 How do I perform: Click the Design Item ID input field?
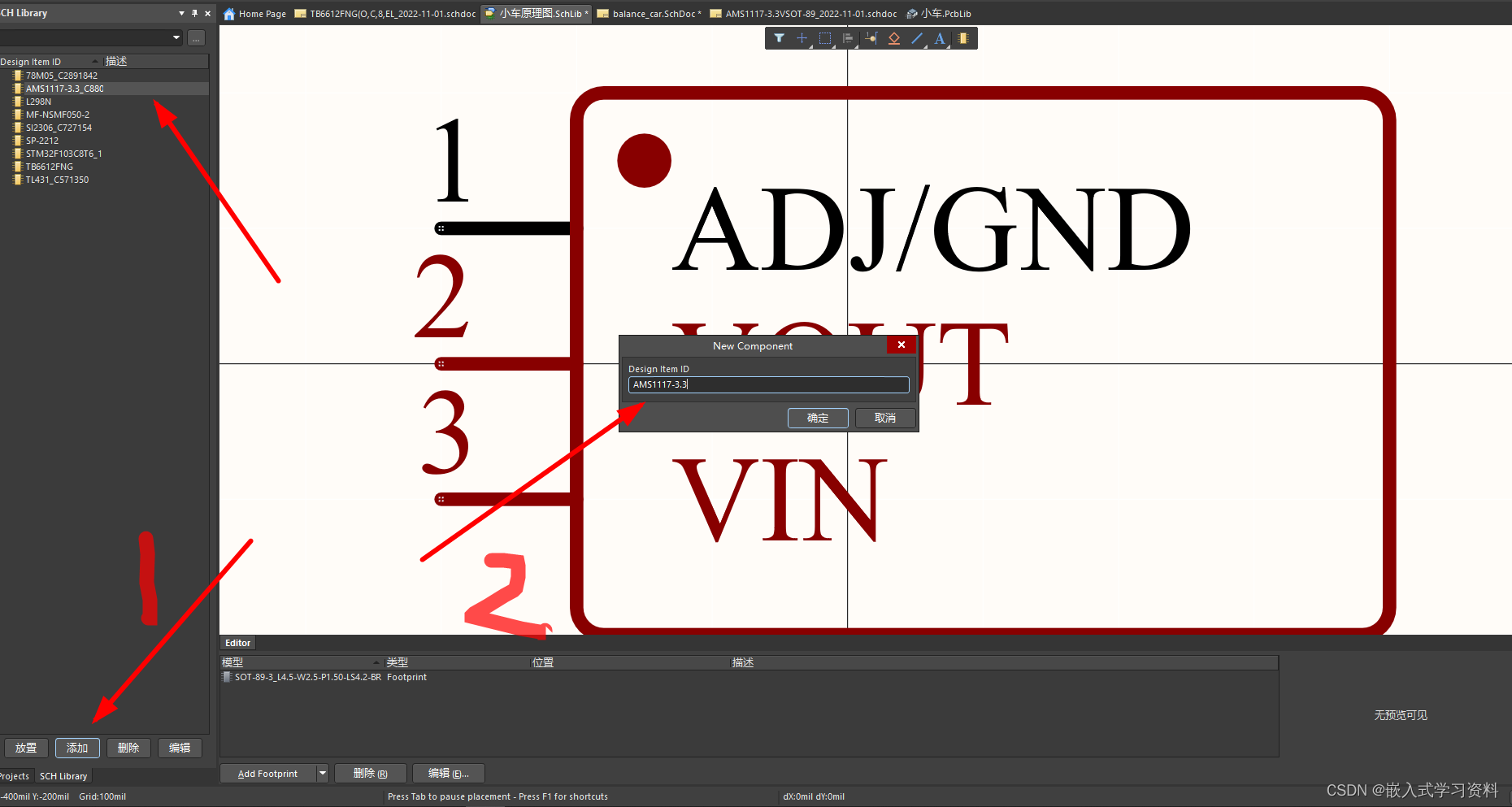(x=768, y=384)
